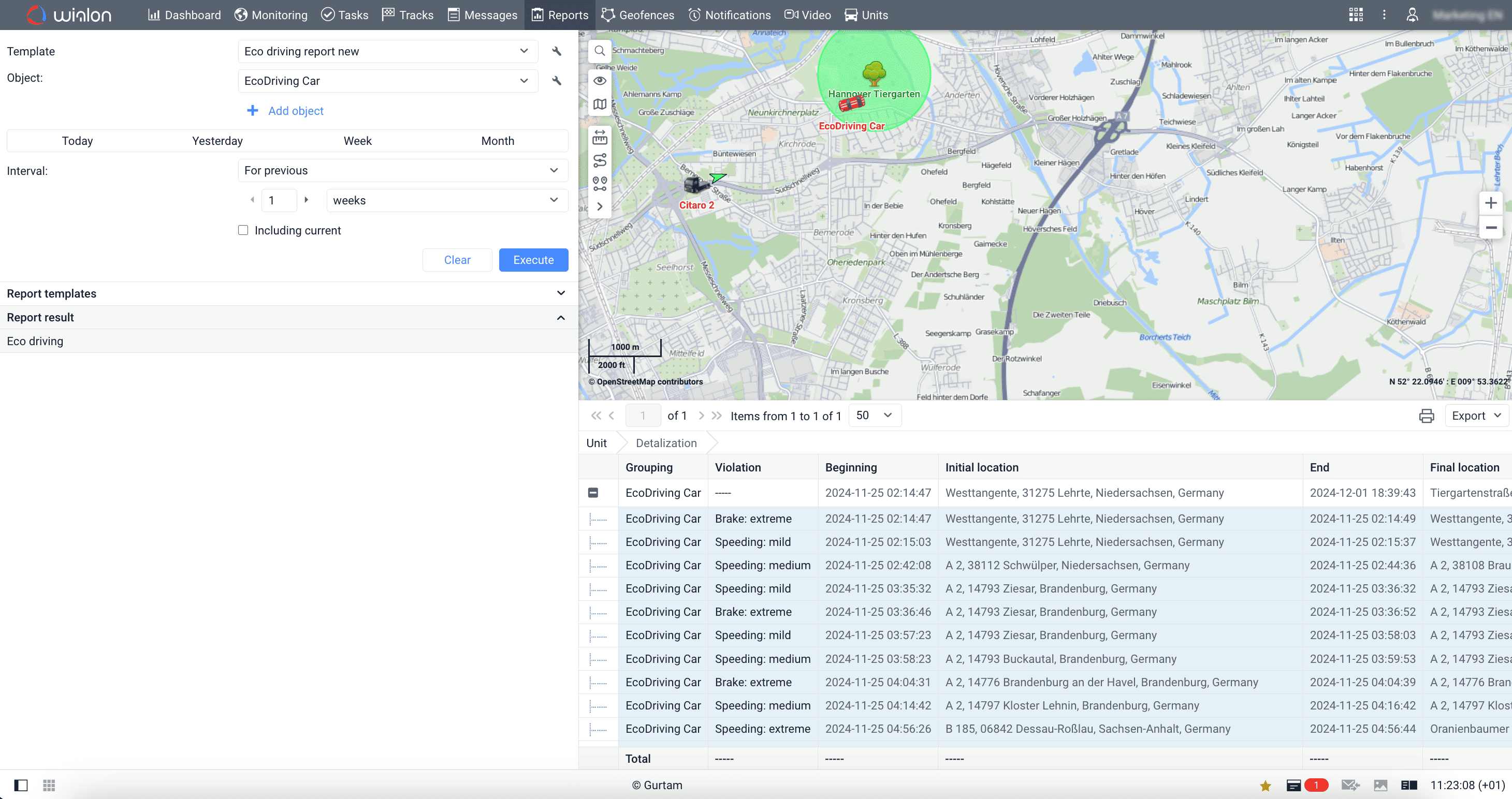Click the interval number input field
1512x799 pixels.
tap(280, 201)
